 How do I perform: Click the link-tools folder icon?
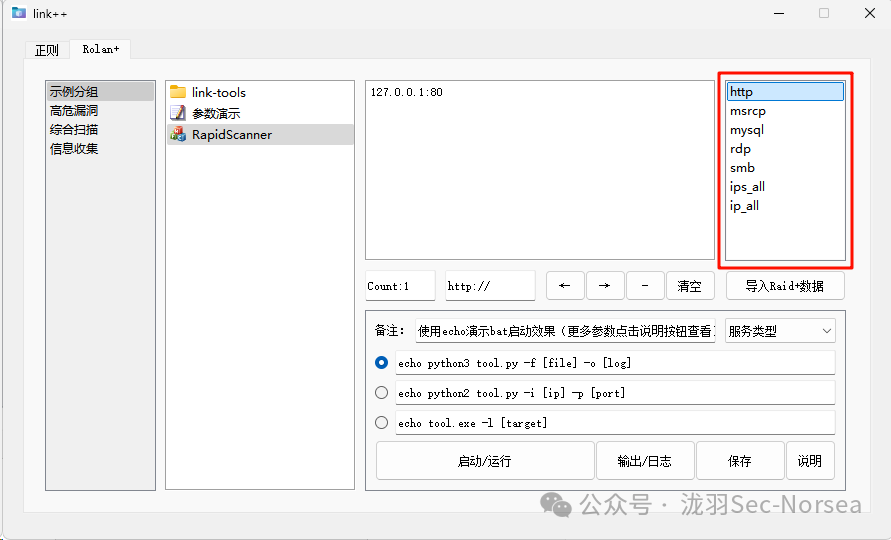coord(178,92)
